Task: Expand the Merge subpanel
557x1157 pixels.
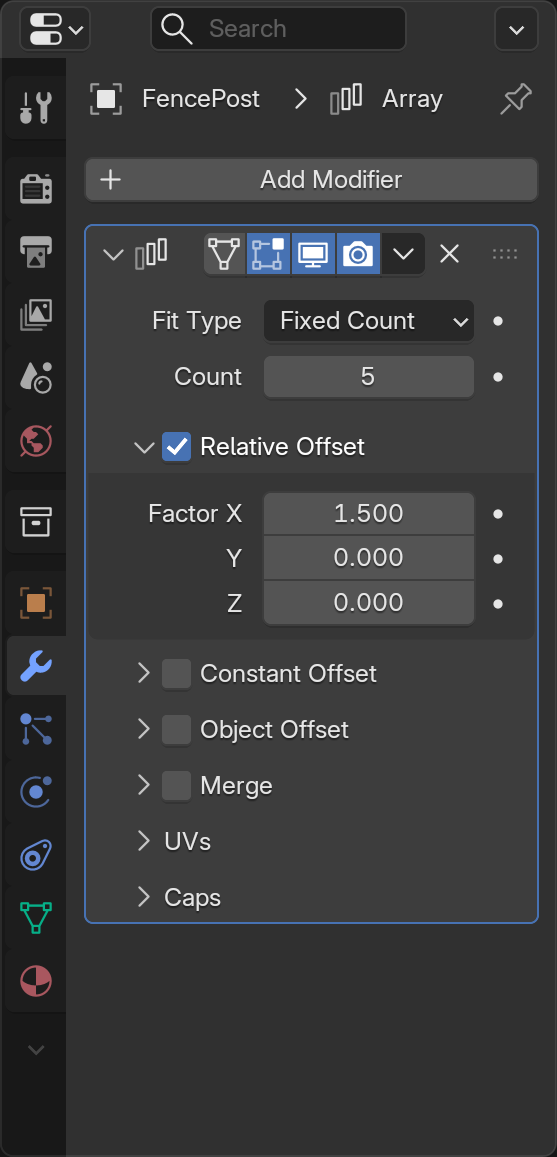Action: (x=144, y=785)
